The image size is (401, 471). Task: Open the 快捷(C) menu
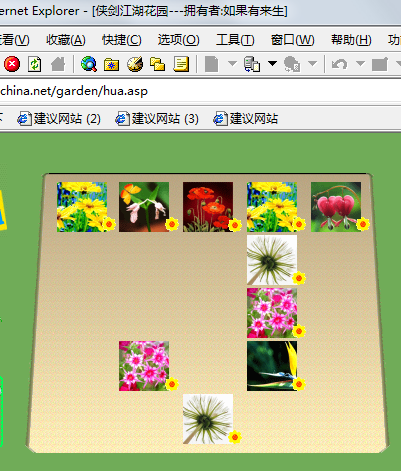point(122,40)
